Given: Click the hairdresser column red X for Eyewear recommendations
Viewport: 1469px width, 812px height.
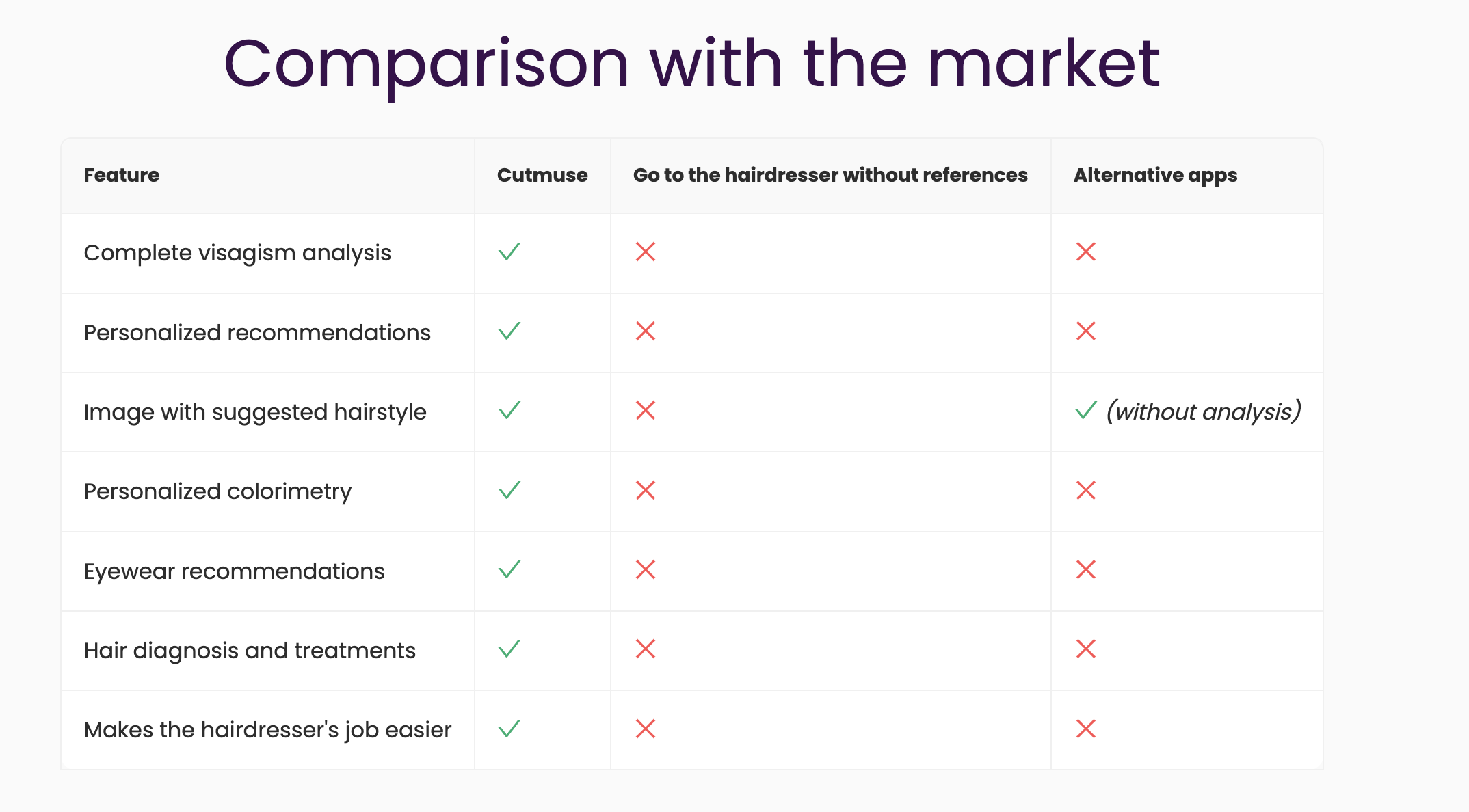Looking at the screenshot, I should 646,569.
